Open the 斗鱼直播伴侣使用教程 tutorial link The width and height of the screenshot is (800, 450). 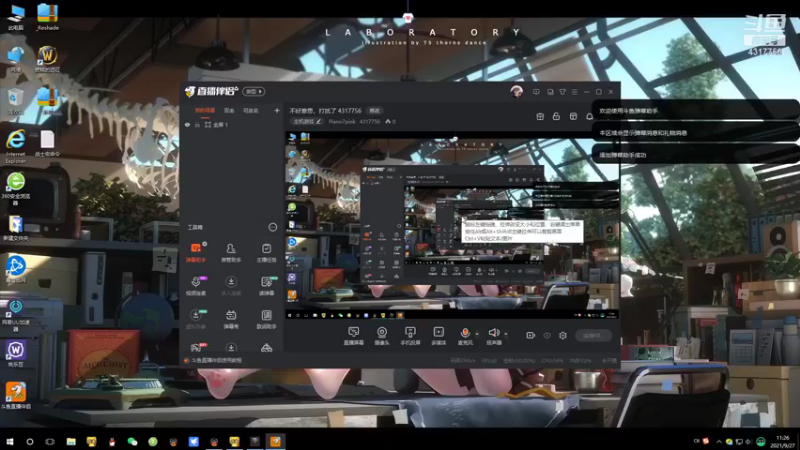(x=216, y=360)
